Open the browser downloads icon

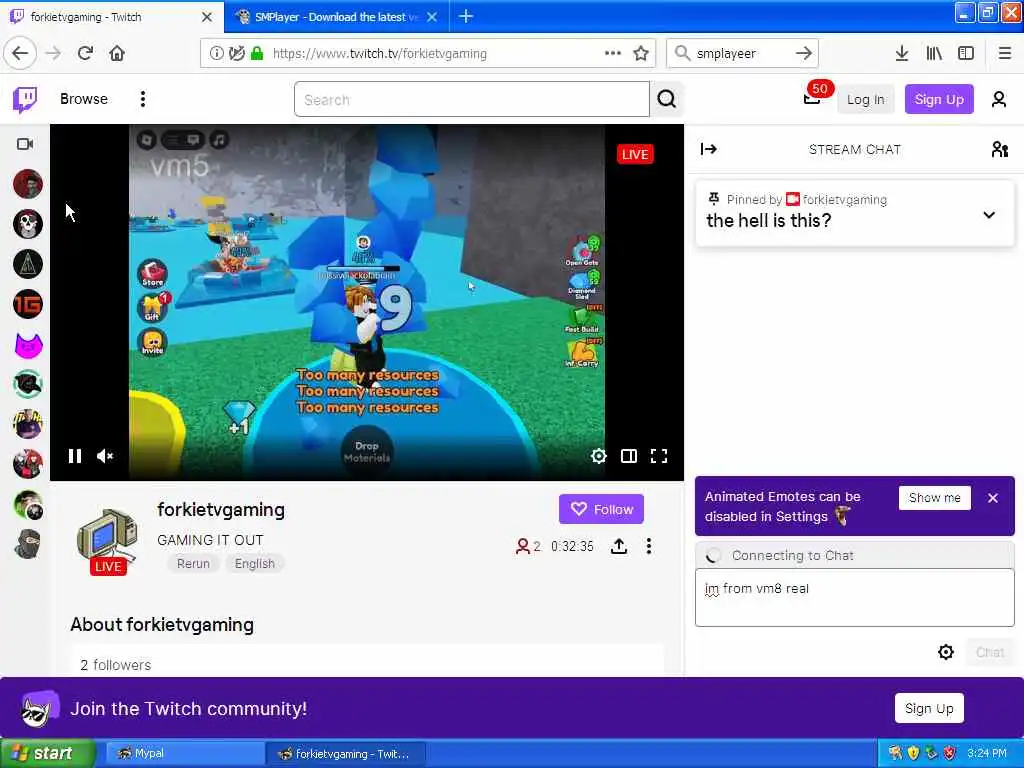coord(901,54)
